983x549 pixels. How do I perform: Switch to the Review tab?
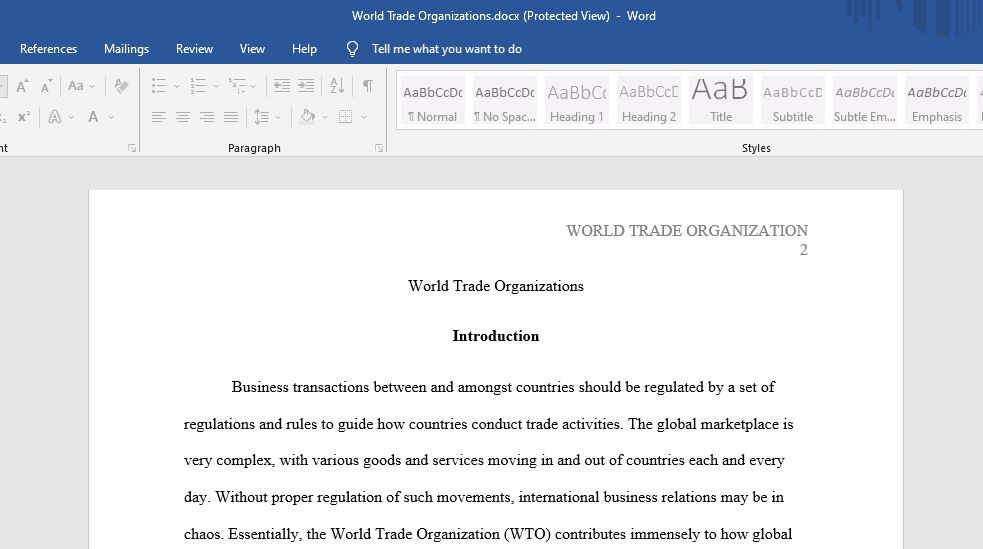point(194,49)
